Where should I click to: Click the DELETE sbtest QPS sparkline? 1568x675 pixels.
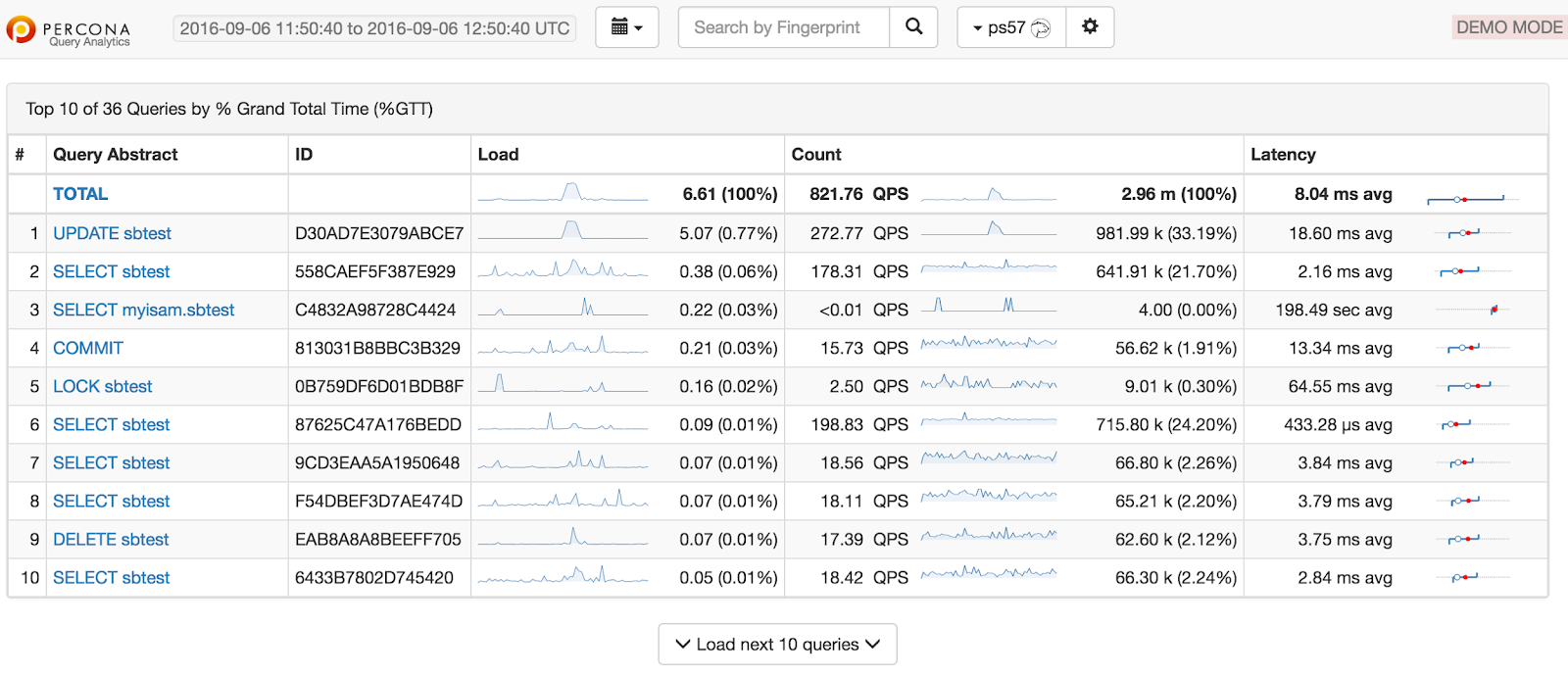pyautogui.click(x=989, y=535)
